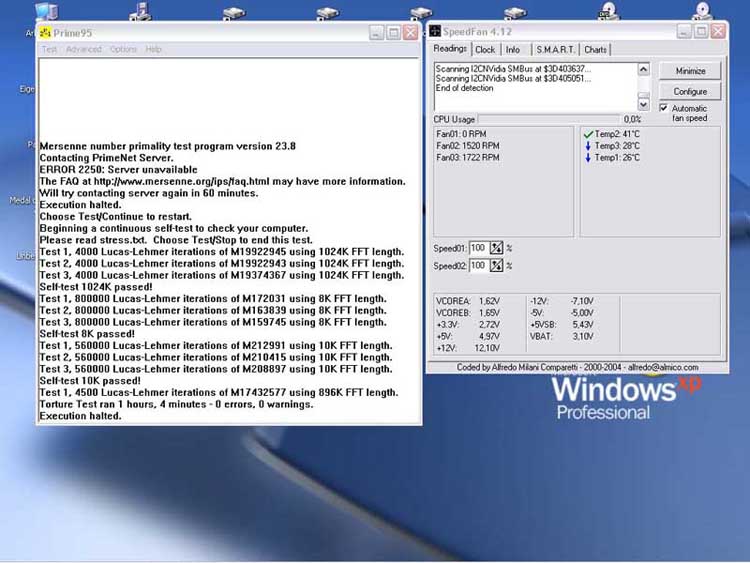Open the Info tab in SpeedFan
This screenshot has height=563, width=750.
click(x=513, y=50)
